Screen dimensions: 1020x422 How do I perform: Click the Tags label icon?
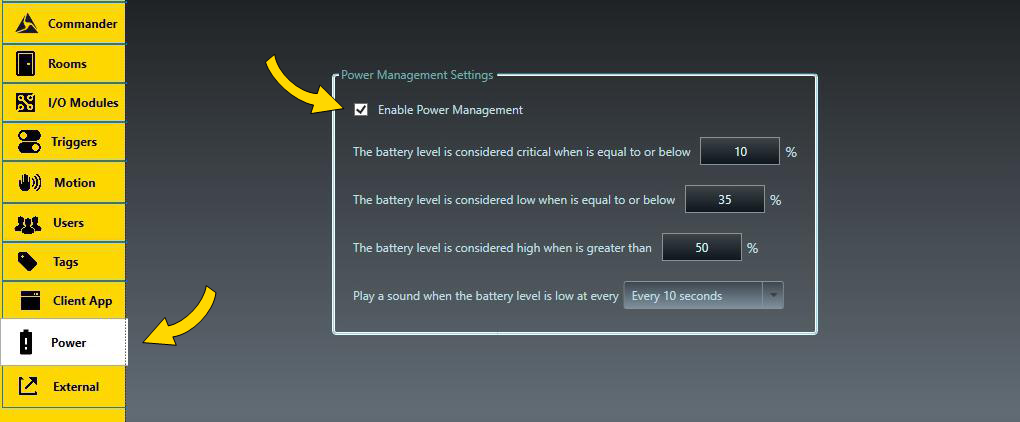(x=28, y=262)
